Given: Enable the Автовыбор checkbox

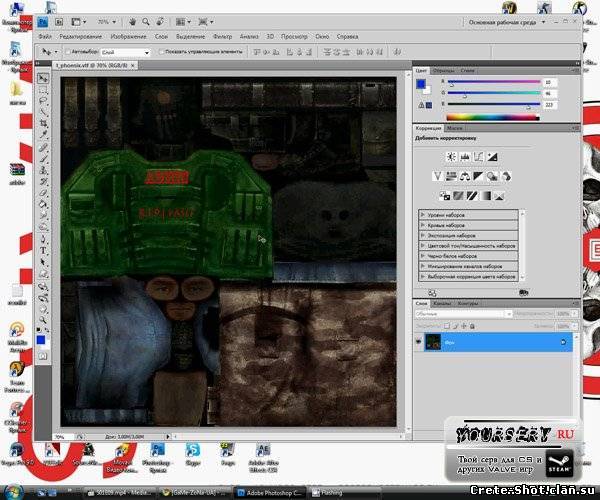Looking at the screenshot, I should [68, 52].
